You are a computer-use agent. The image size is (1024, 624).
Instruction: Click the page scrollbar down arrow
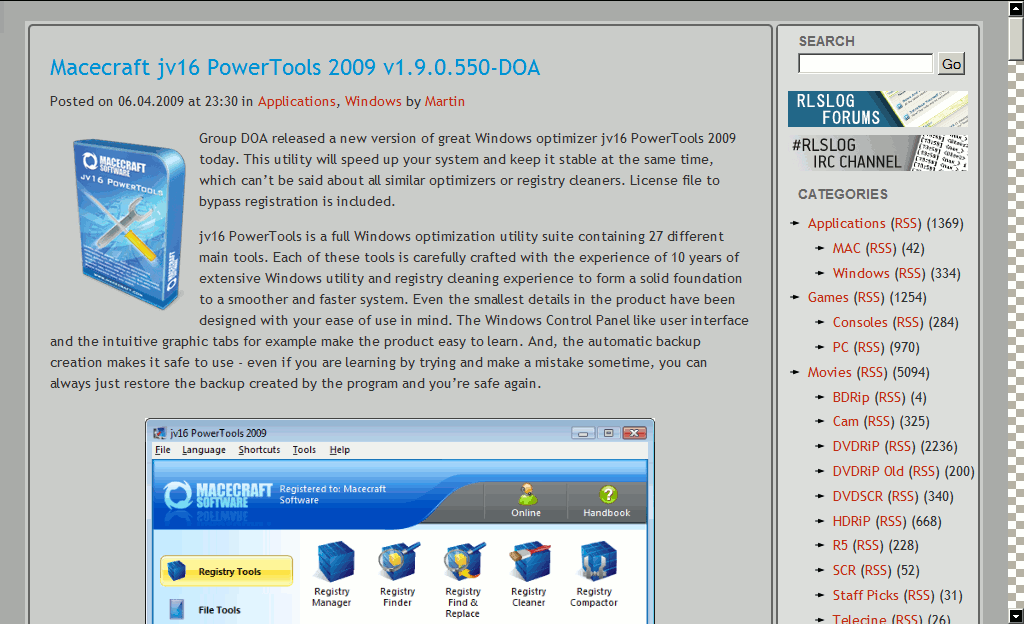(1016, 616)
